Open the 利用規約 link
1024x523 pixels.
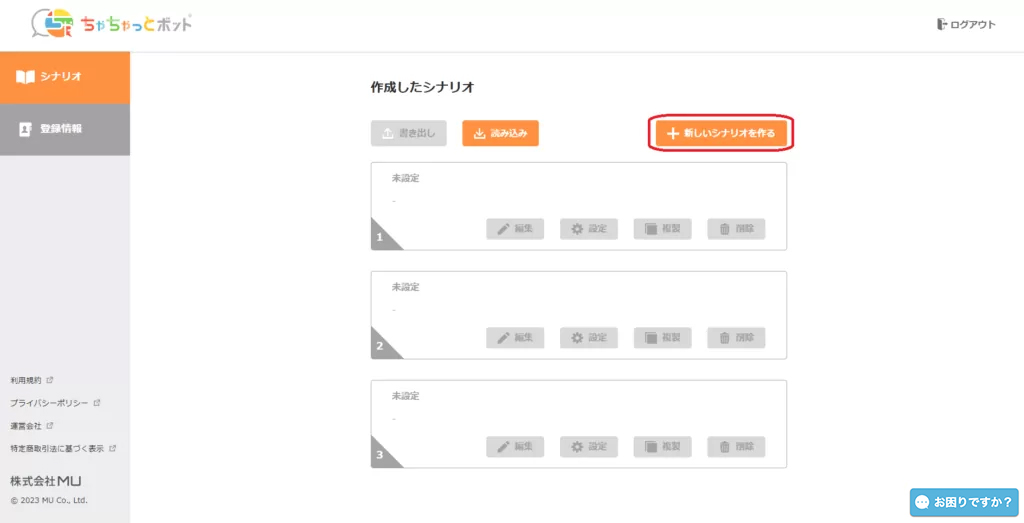pos(26,380)
